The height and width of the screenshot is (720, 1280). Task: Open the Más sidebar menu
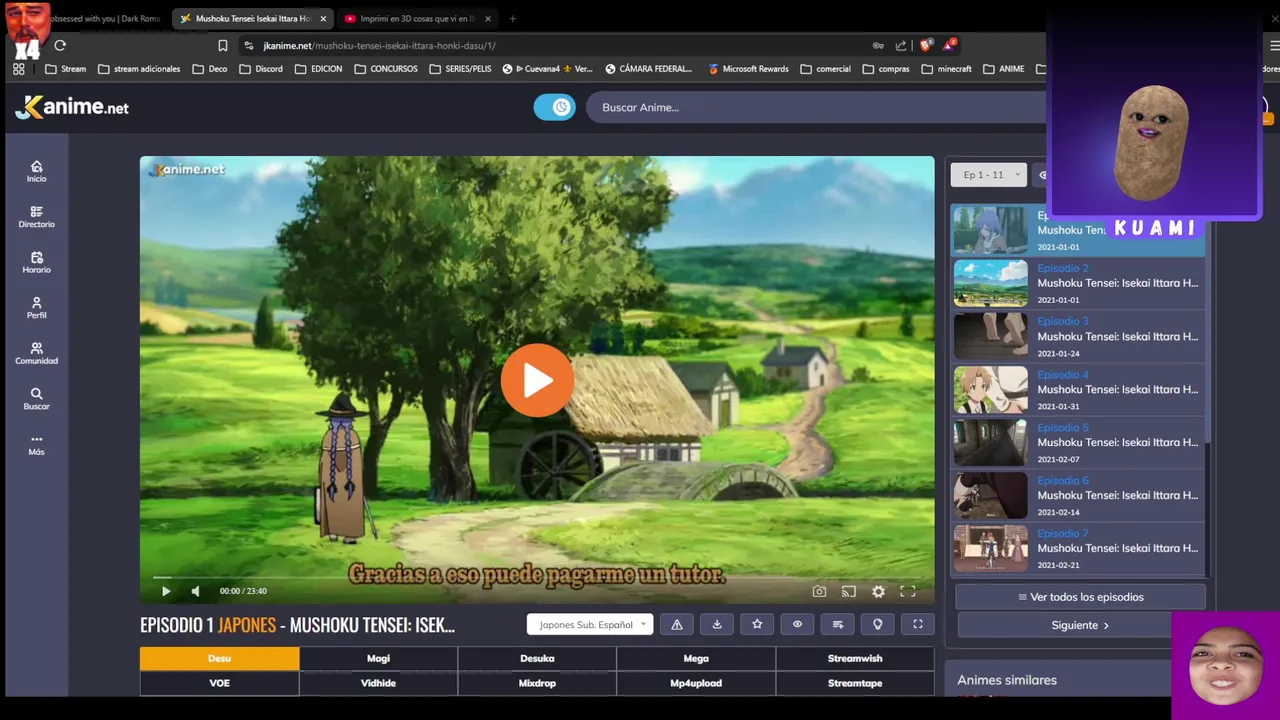coord(36,444)
